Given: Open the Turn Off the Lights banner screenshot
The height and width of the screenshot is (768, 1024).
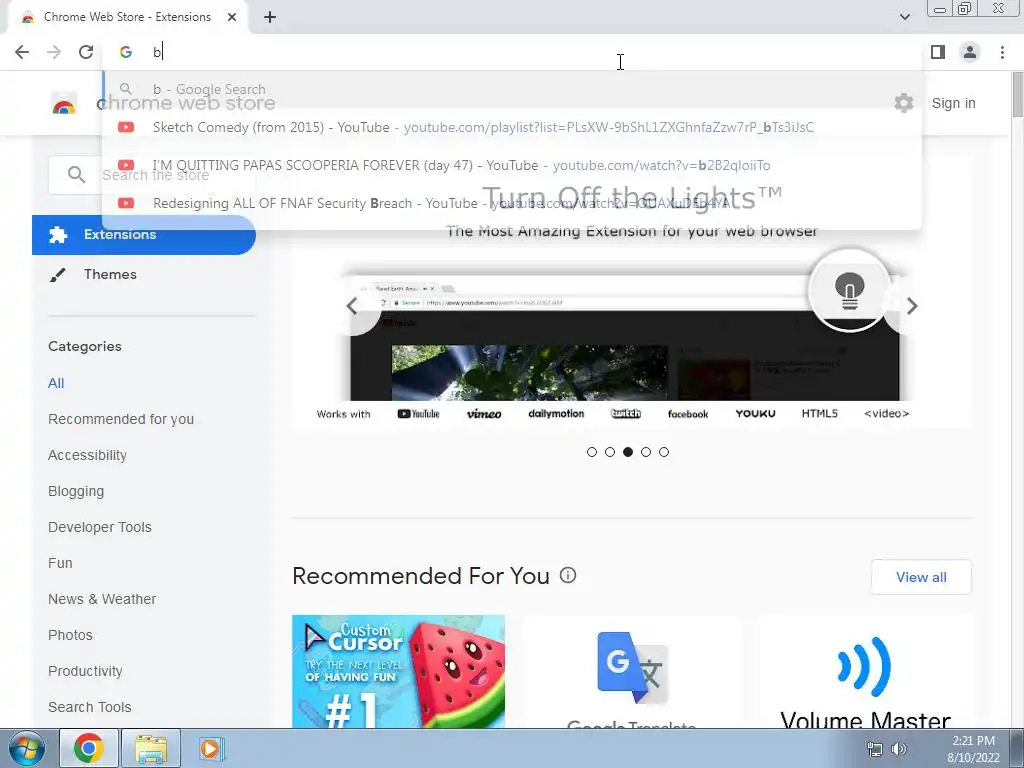Looking at the screenshot, I should [x=625, y=338].
